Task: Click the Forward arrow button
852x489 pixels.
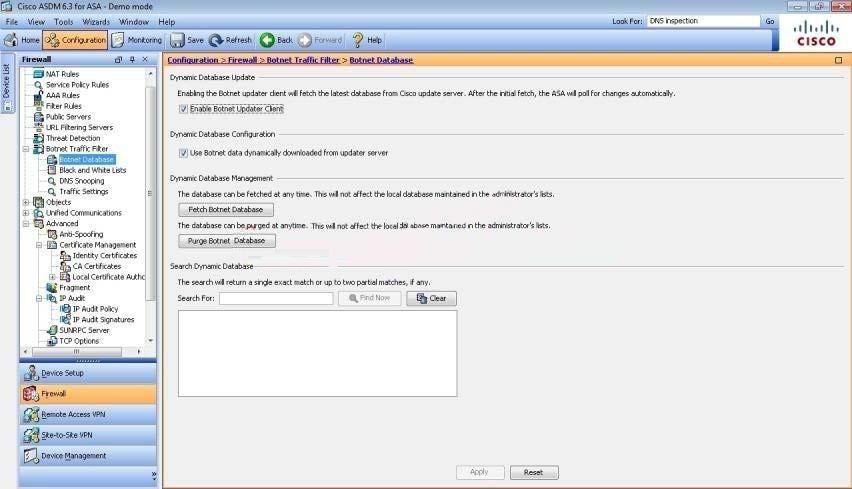Action: pos(321,40)
